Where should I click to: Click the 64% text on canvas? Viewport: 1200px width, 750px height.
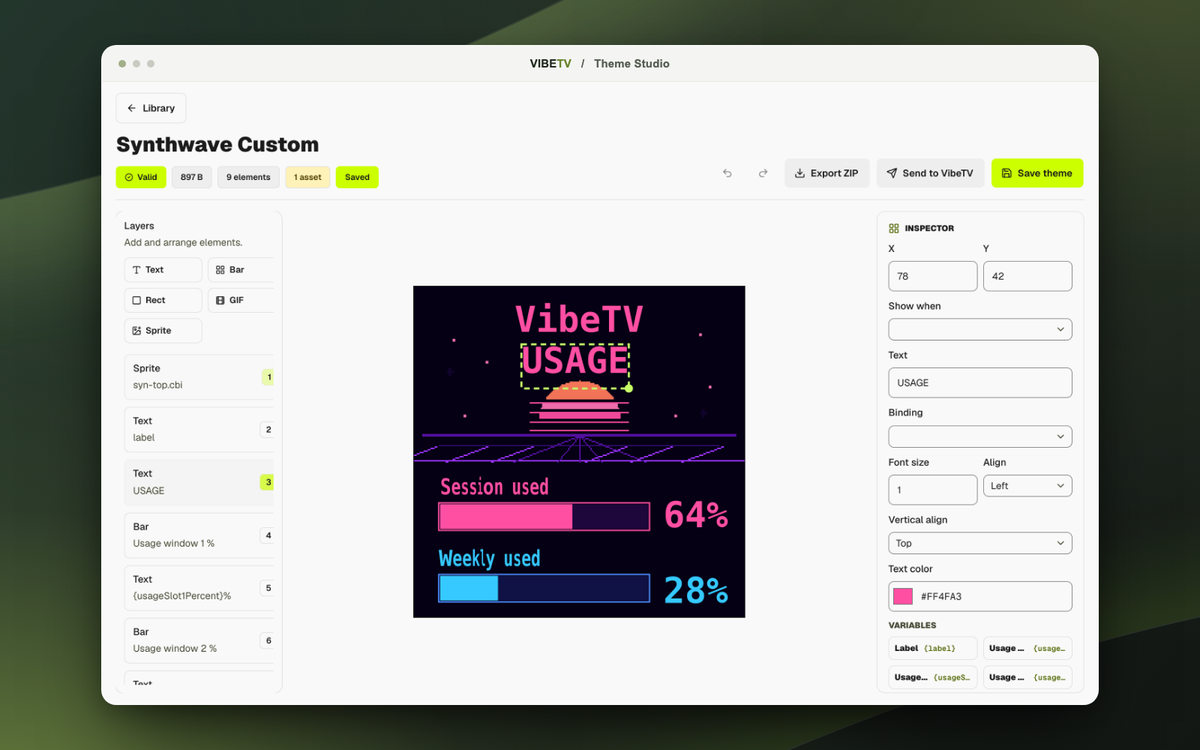pos(696,515)
